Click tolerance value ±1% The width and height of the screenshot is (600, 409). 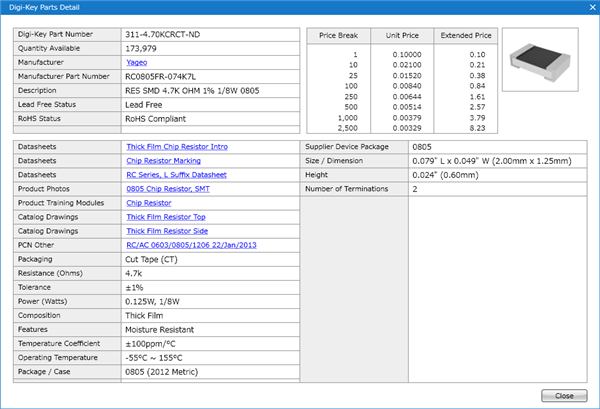pyautogui.click(x=134, y=288)
